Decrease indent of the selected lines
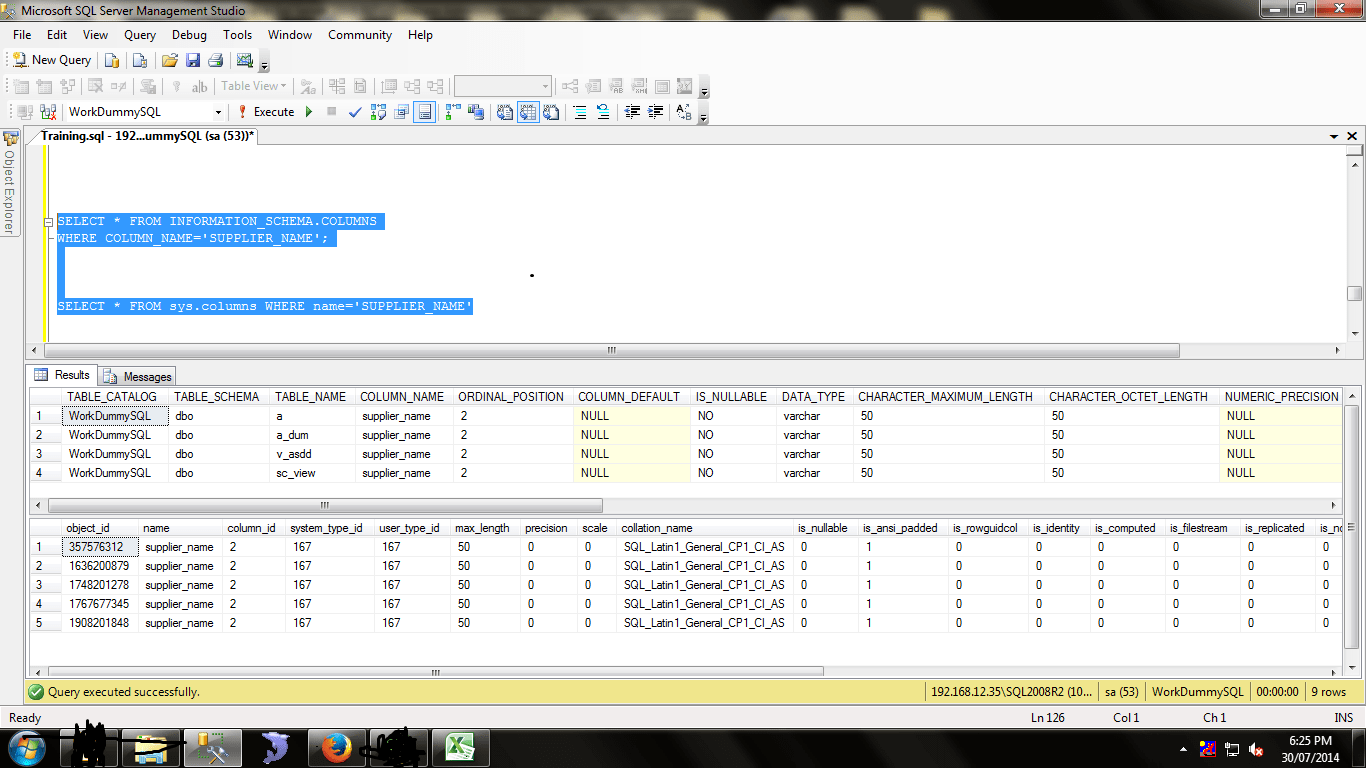 point(632,112)
